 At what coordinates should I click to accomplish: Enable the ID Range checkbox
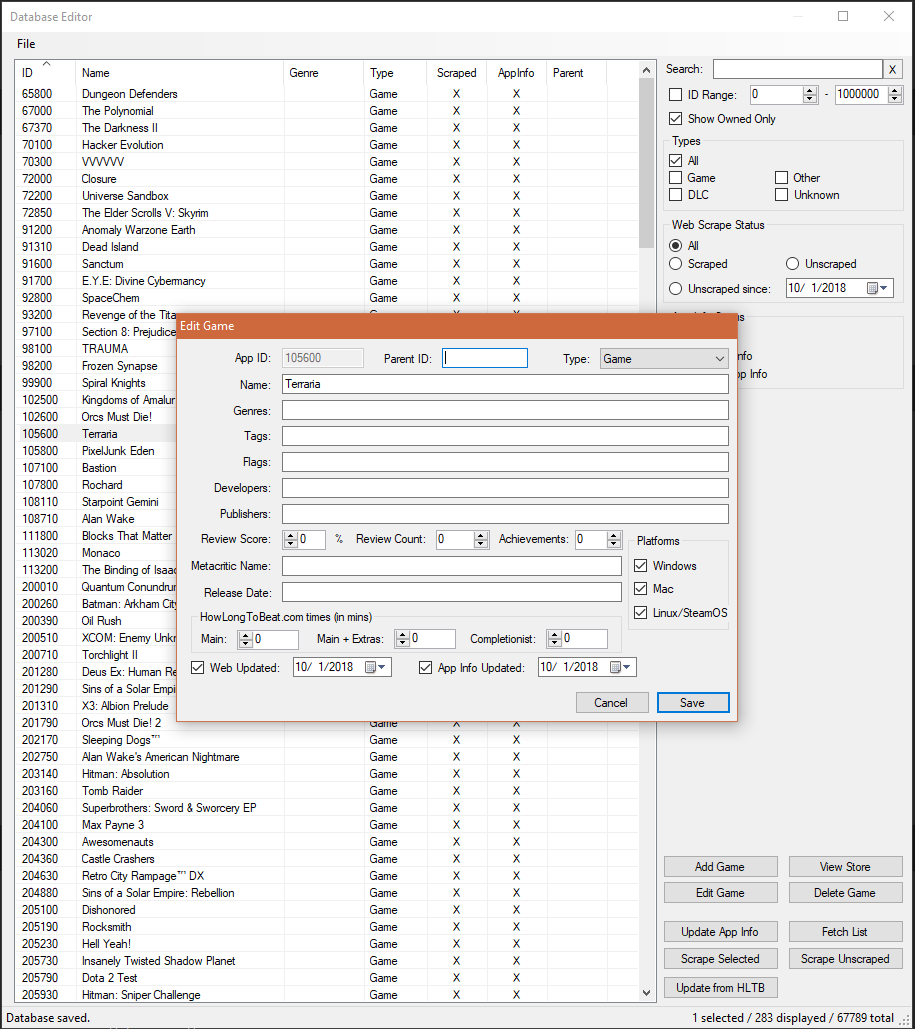coord(675,94)
